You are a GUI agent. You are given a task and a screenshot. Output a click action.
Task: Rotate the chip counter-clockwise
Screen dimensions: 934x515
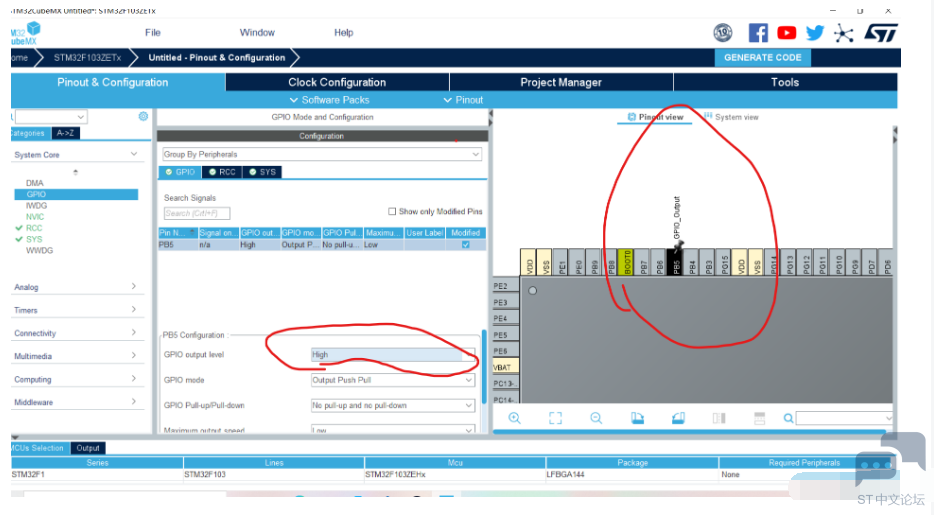click(x=678, y=418)
